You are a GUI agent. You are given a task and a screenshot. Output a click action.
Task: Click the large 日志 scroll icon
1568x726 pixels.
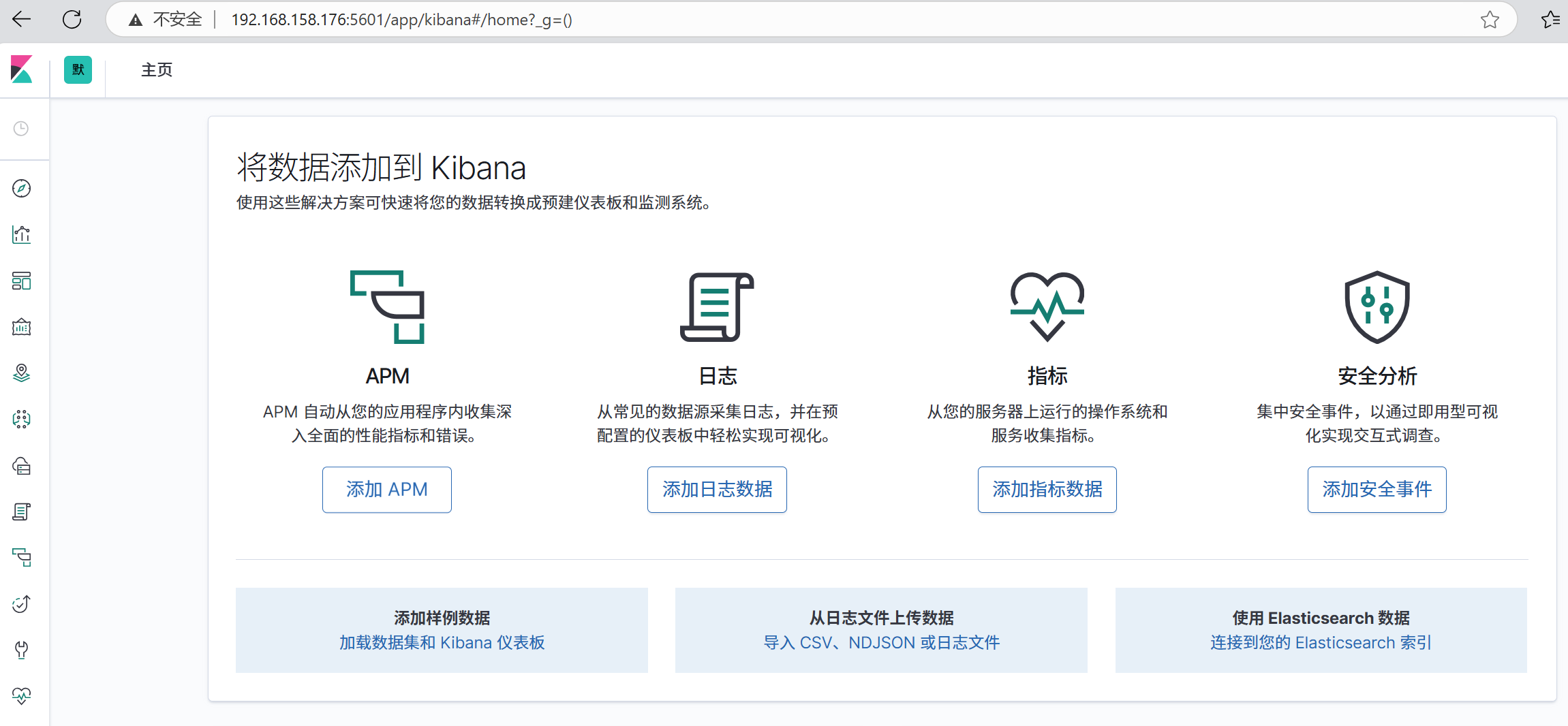point(717,307)
